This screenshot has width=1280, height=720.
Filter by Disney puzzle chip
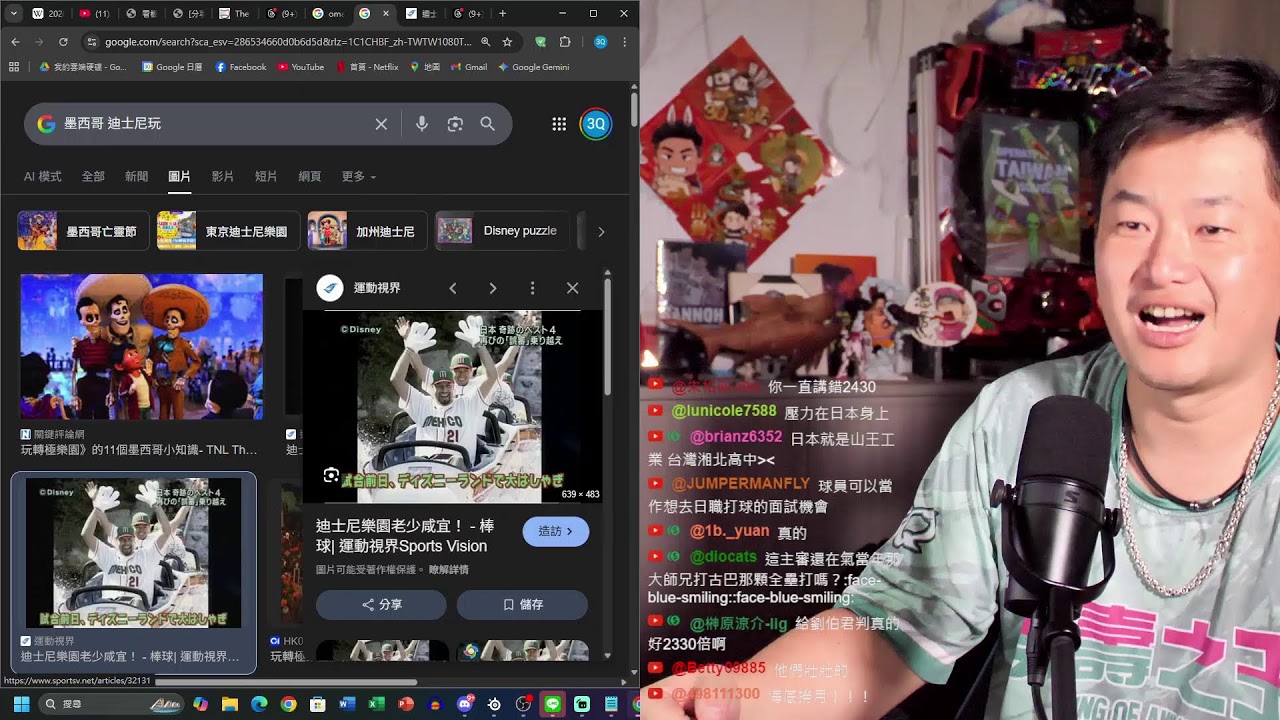pyautogui.click(x=503, y=231)
